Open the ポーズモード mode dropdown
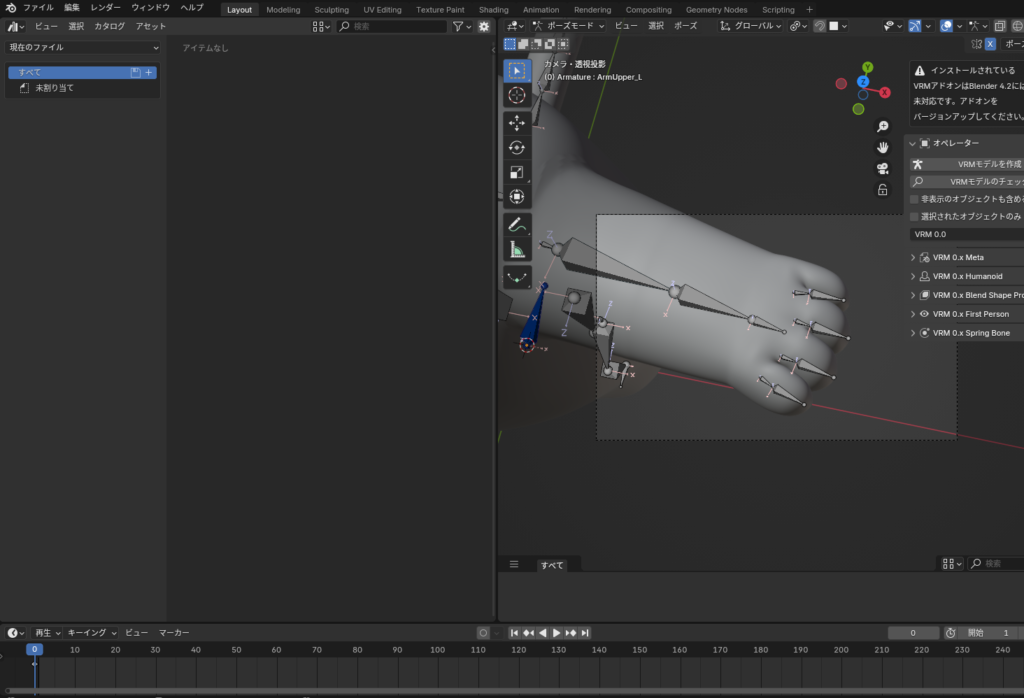Image resolution: width=1024 pixels, height=698 pixels. [x=569, y=26]
